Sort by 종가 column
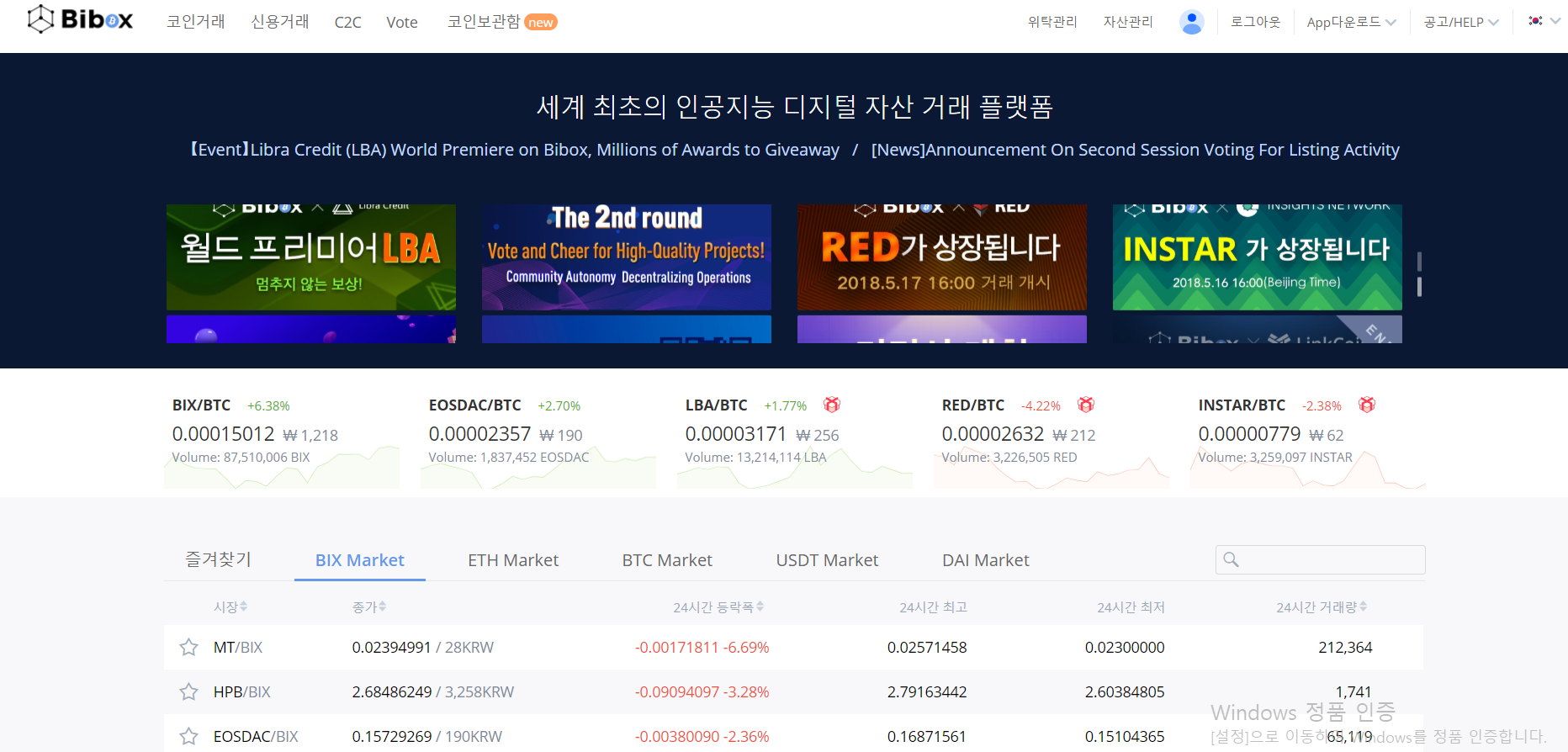This screenshot has width=1568, height=752. 369,606
